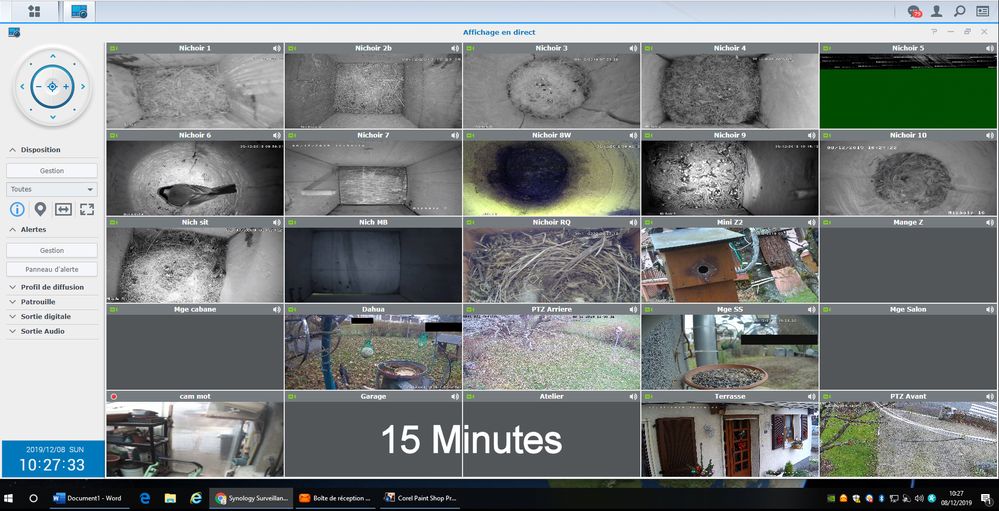Open the Panneau d'alerte button
999x511 pixels.
click(x=52, y=269)
